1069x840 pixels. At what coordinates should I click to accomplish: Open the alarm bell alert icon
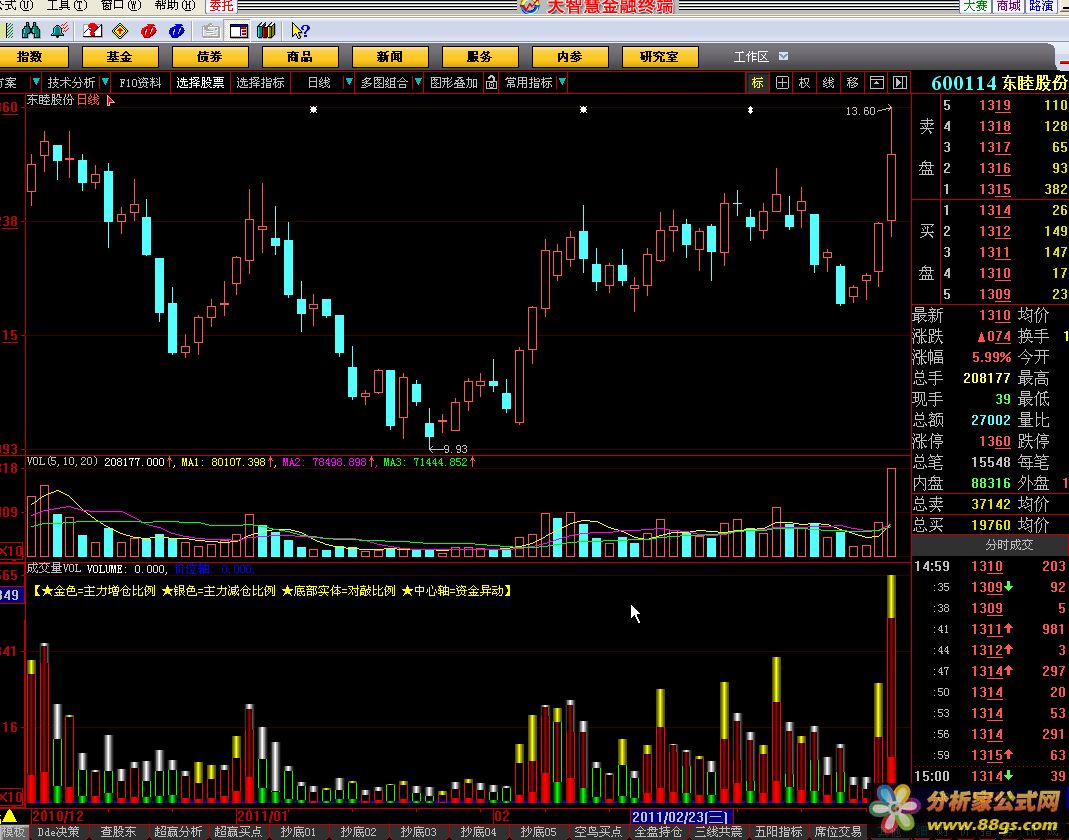(x=59, y=30)
